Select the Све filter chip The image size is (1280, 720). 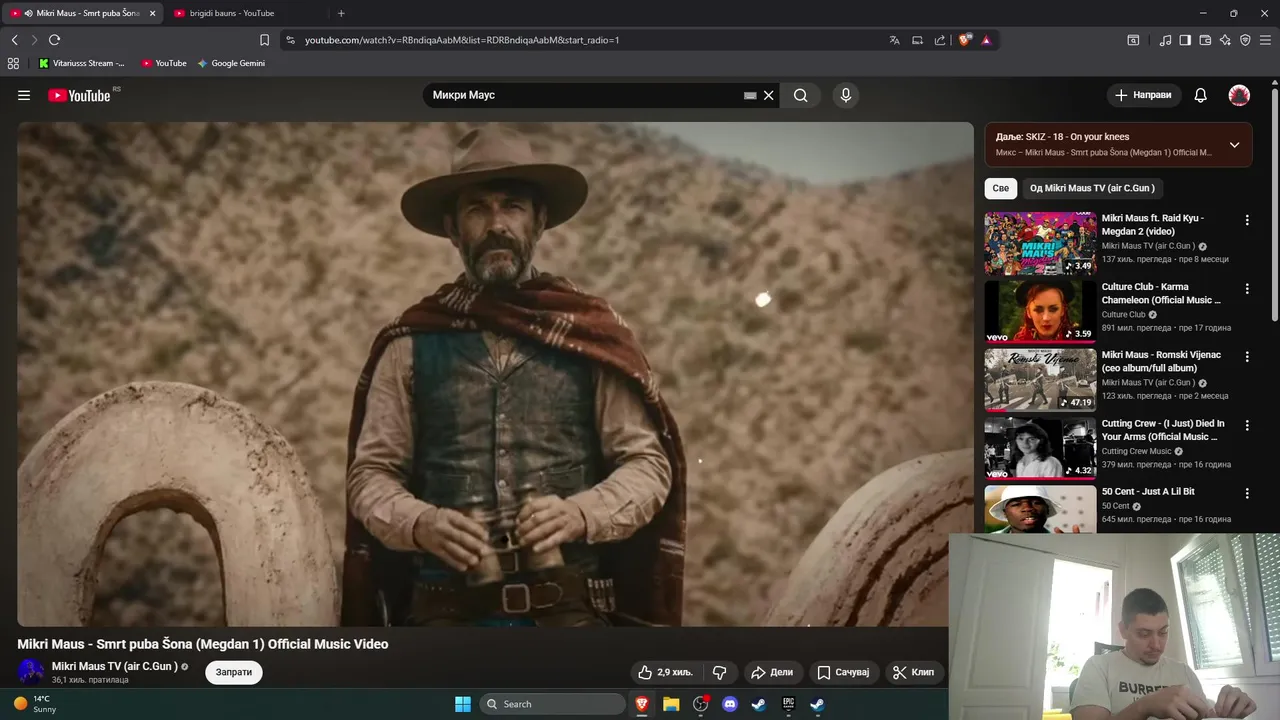click(x=1001, y=188)
